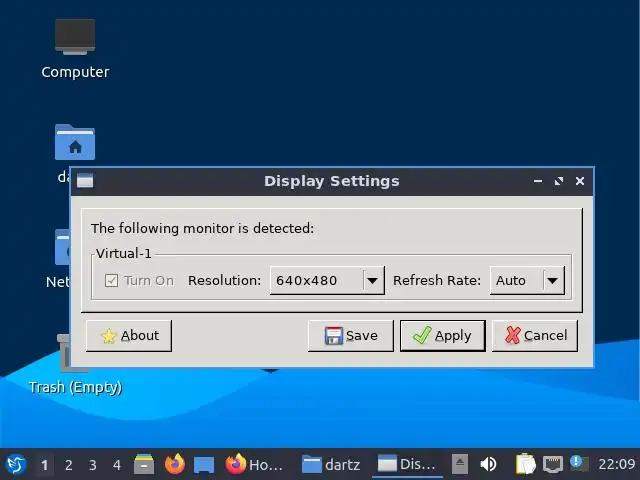This screenshot has height=480, width=640.
Task: Click the eject removable media tray icon
Action: pyautogui.click(x=460, y=464)
